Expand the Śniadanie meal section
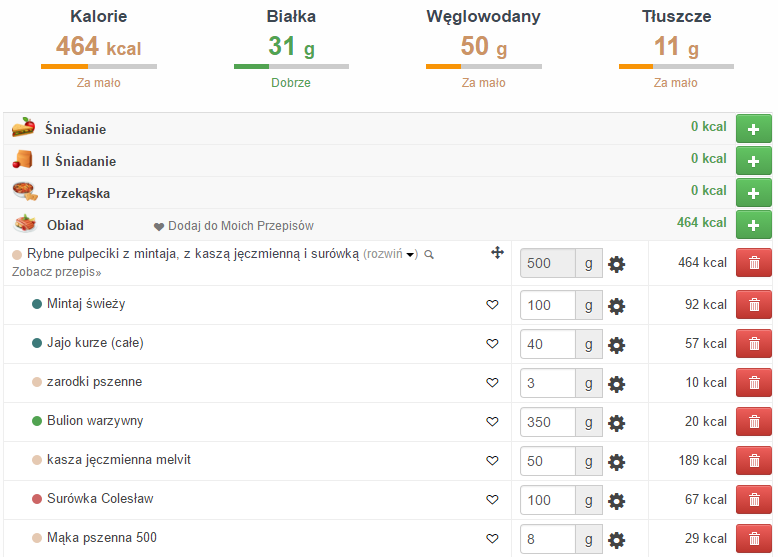Viewport: 778px width, 557px height. tap(75, 129)
